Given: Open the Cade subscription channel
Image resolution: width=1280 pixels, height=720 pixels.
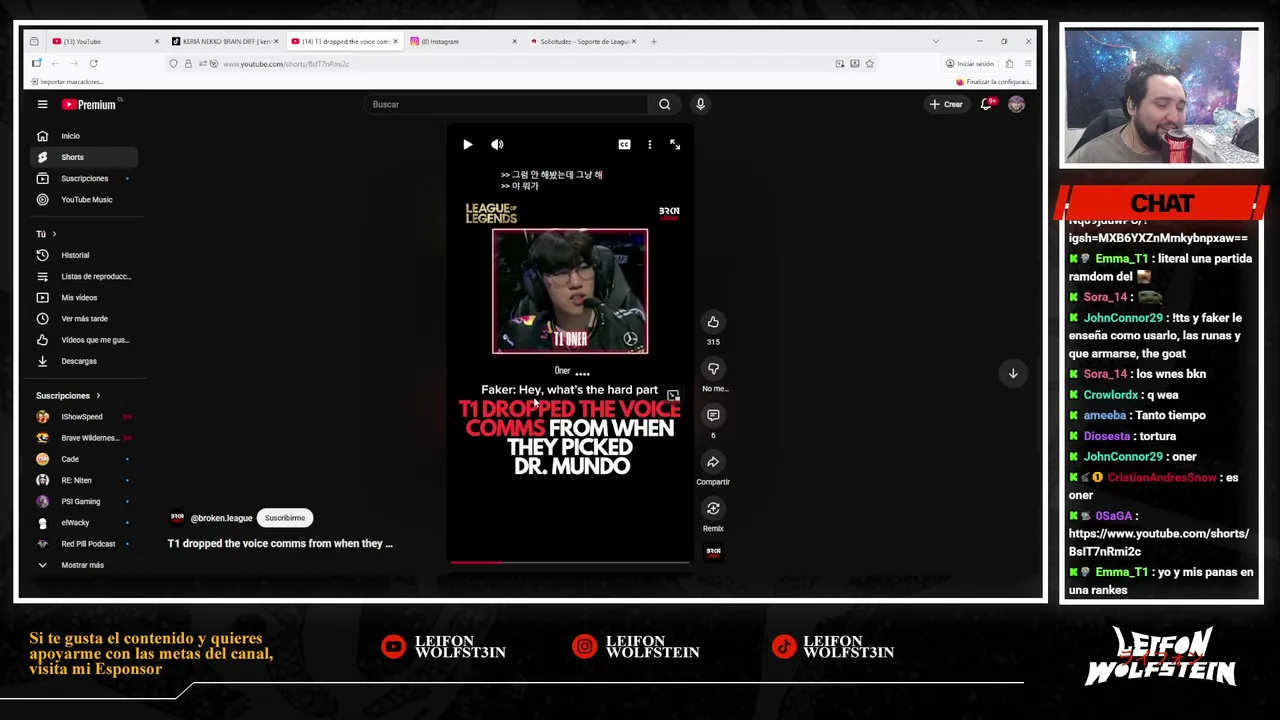Looking at the screenshot, I should (x=84, y=459).
